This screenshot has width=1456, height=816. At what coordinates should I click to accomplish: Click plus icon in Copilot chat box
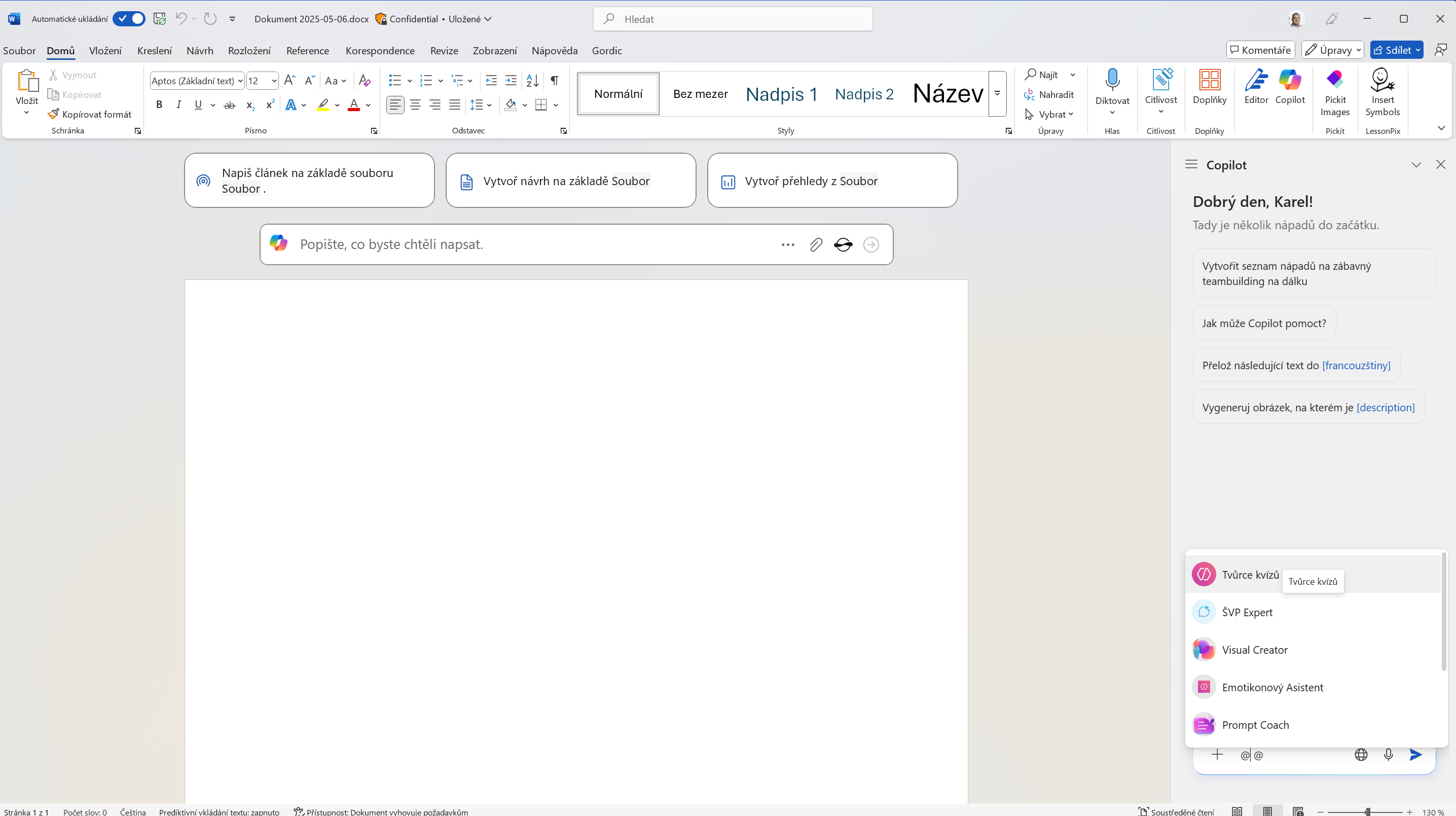pos(1217,754)
